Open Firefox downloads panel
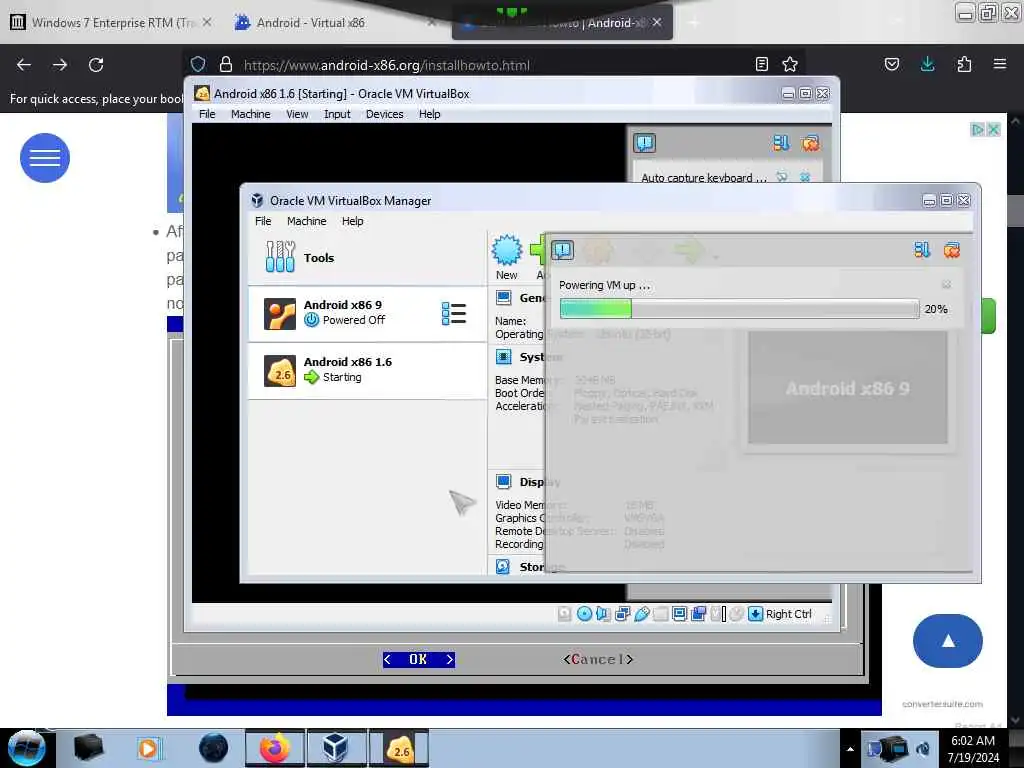 coord(927,64)
